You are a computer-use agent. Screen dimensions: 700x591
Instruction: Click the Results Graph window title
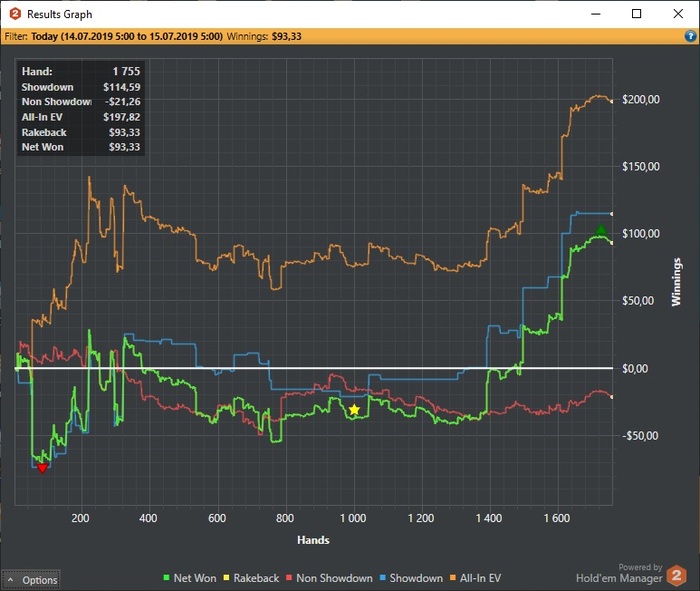point(59,14)
